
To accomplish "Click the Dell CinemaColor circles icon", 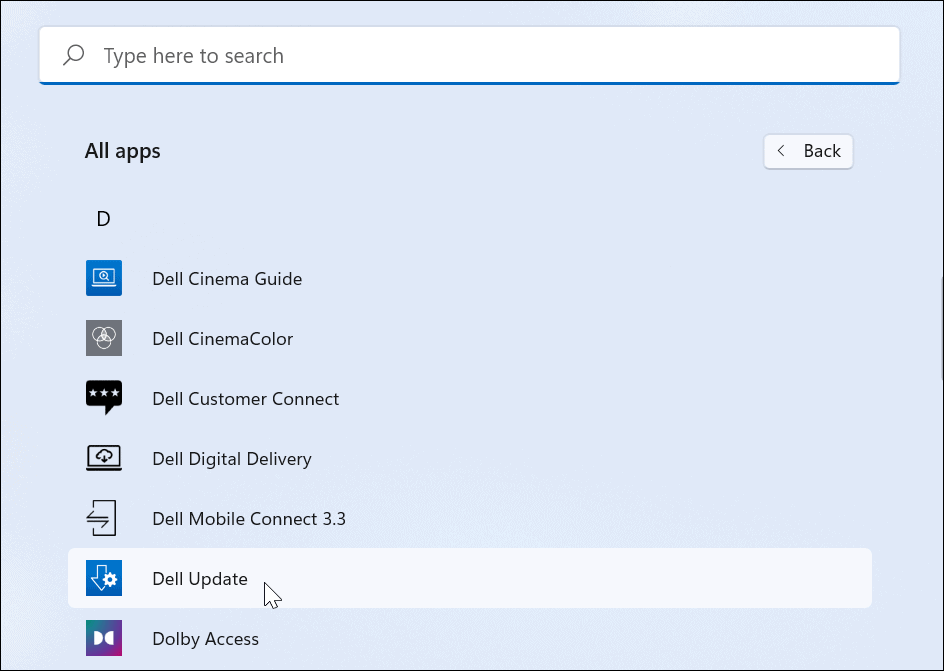I will pyautogui.click(x=104, y=338).
